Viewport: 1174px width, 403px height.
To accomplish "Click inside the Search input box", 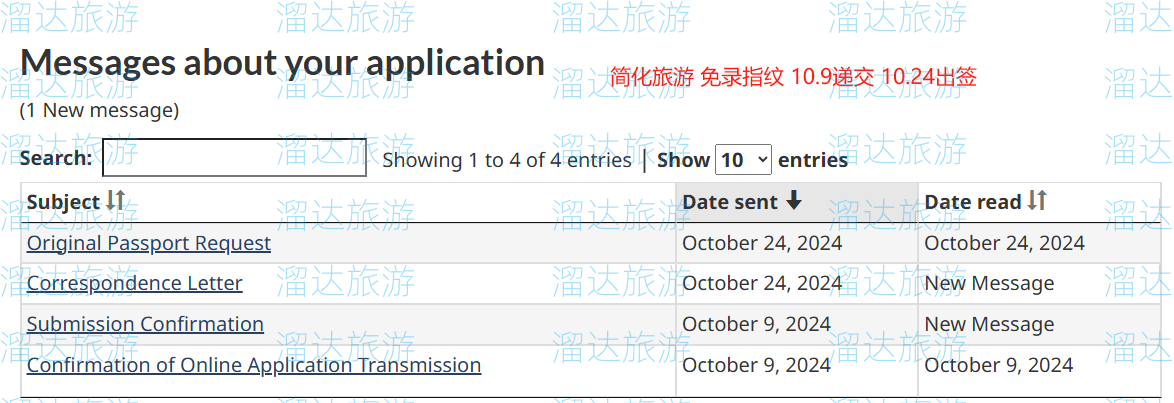I will tap(234, 157).
